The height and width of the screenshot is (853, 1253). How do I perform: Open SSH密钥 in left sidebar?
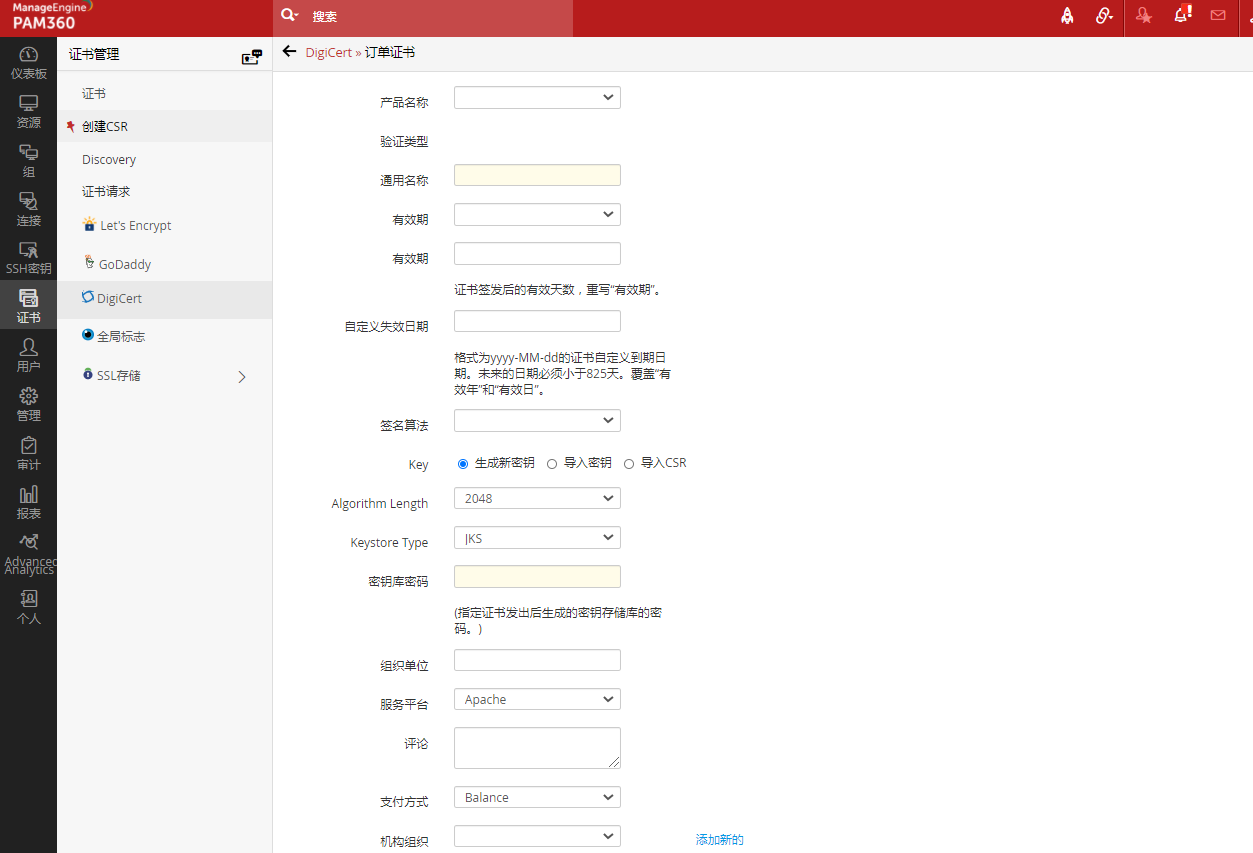click(28, 258)
